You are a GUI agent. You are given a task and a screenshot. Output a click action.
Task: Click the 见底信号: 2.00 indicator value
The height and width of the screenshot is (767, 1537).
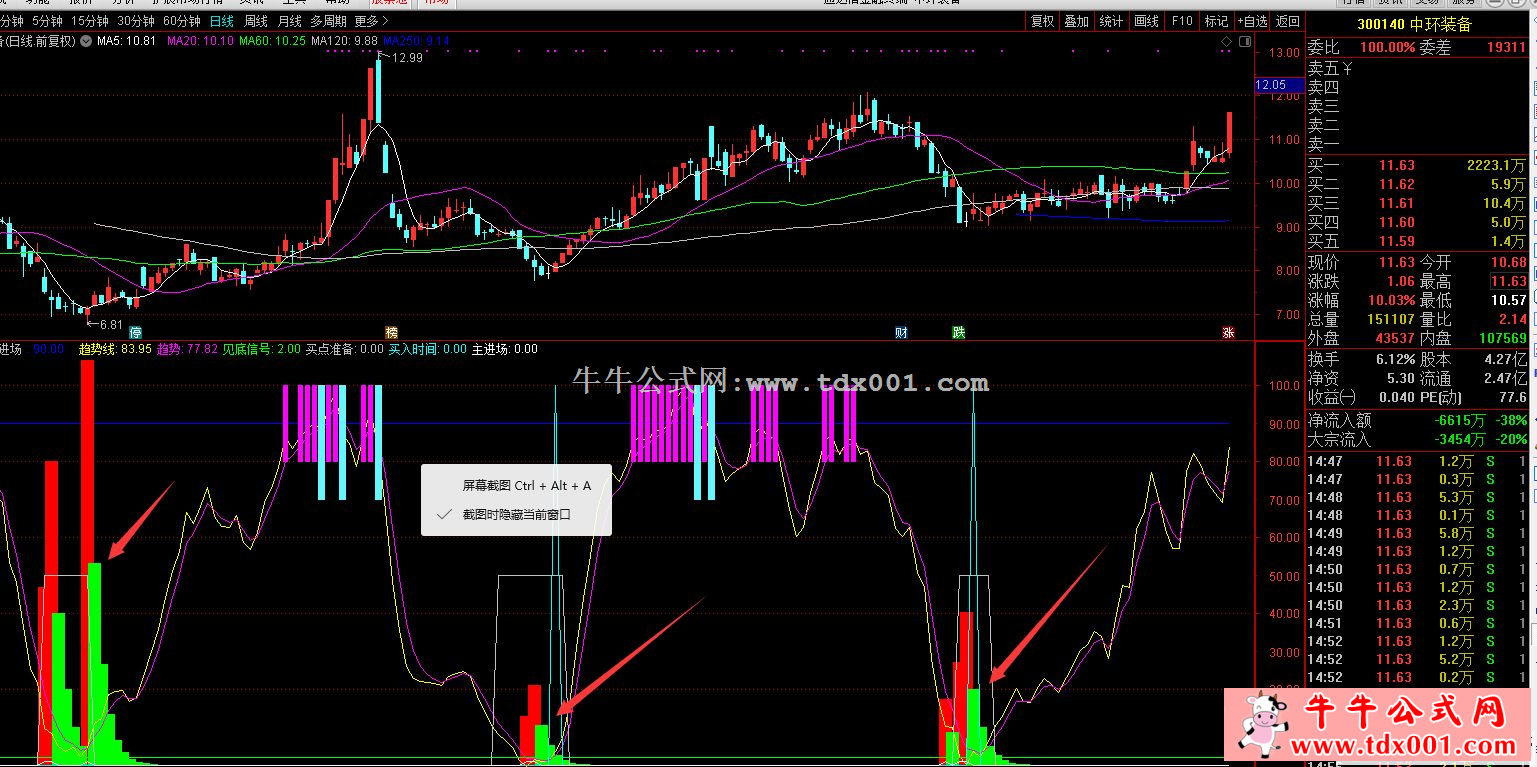click(261, 349)
